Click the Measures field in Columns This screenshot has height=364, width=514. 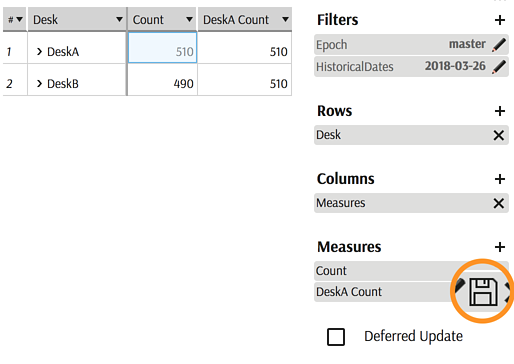point(411,203)
